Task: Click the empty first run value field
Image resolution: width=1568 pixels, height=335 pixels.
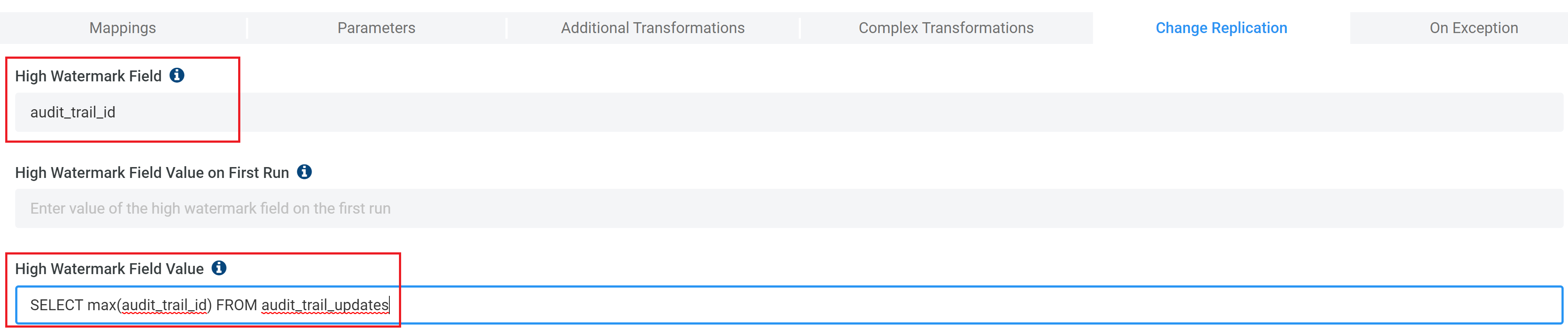Action: [x=789, y=208]
